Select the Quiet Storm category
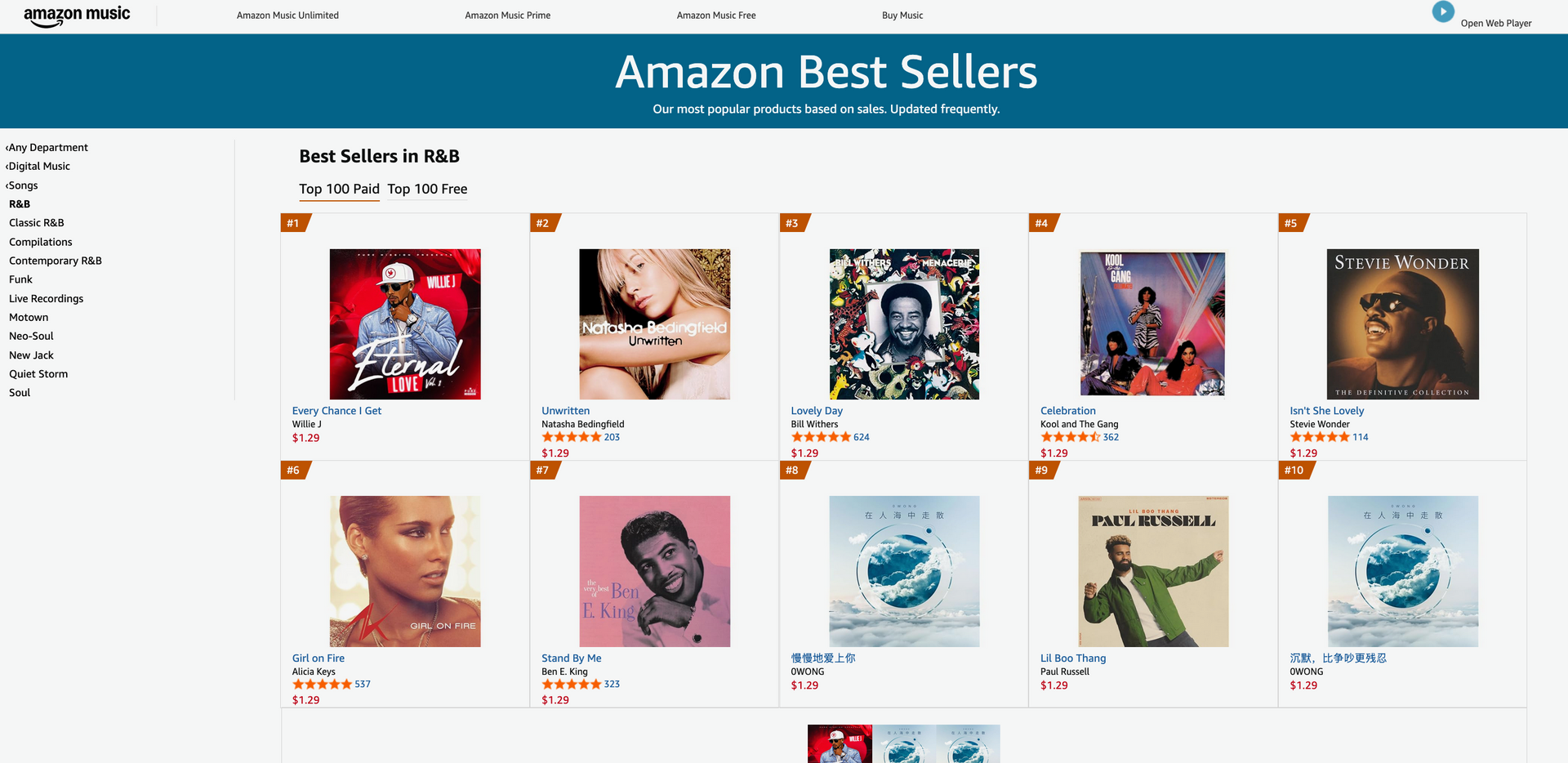The height and width of the screenshot is (763, 1568). 38,374
